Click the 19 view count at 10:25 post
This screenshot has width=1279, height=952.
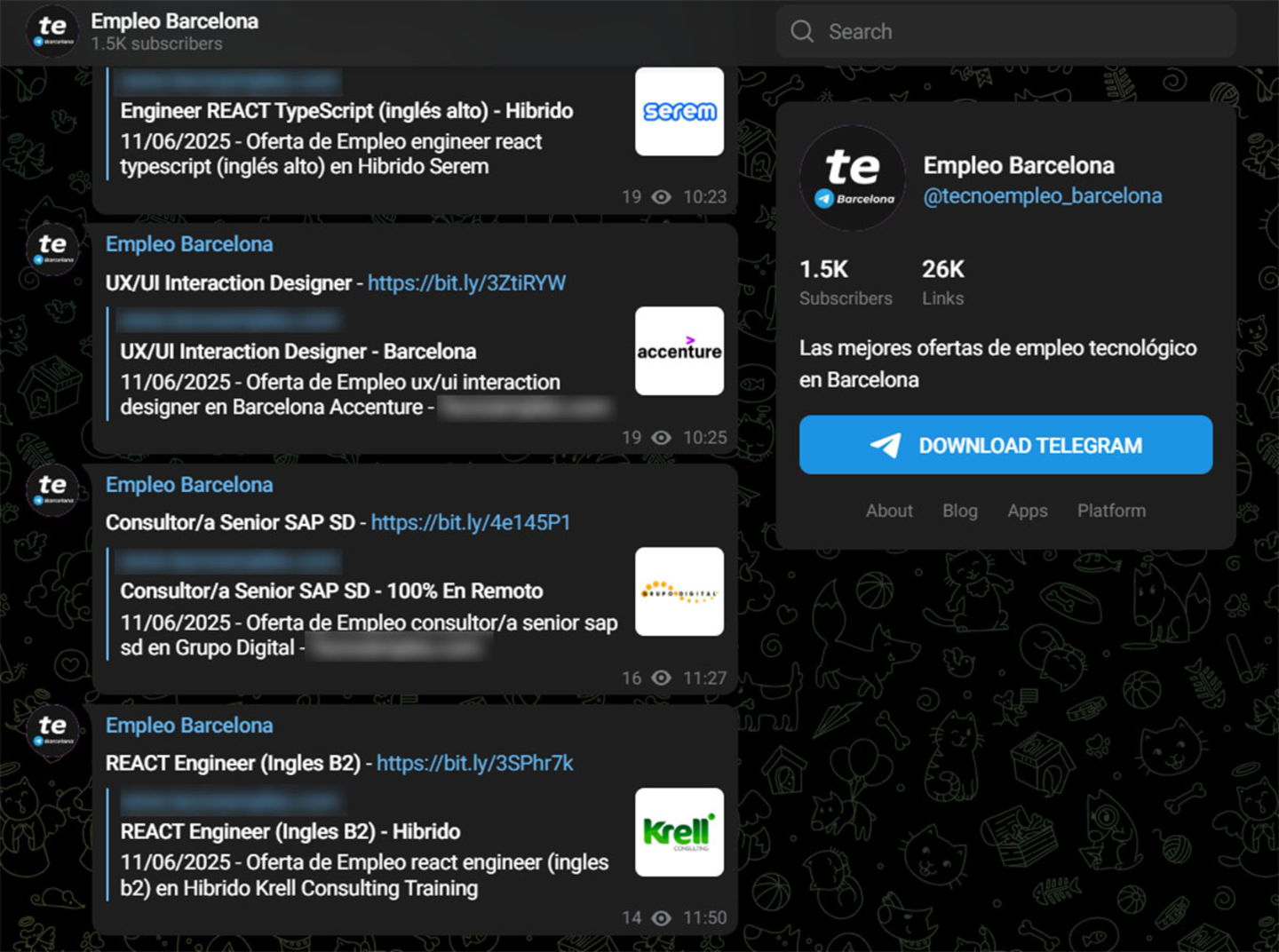tap(632, 438)
